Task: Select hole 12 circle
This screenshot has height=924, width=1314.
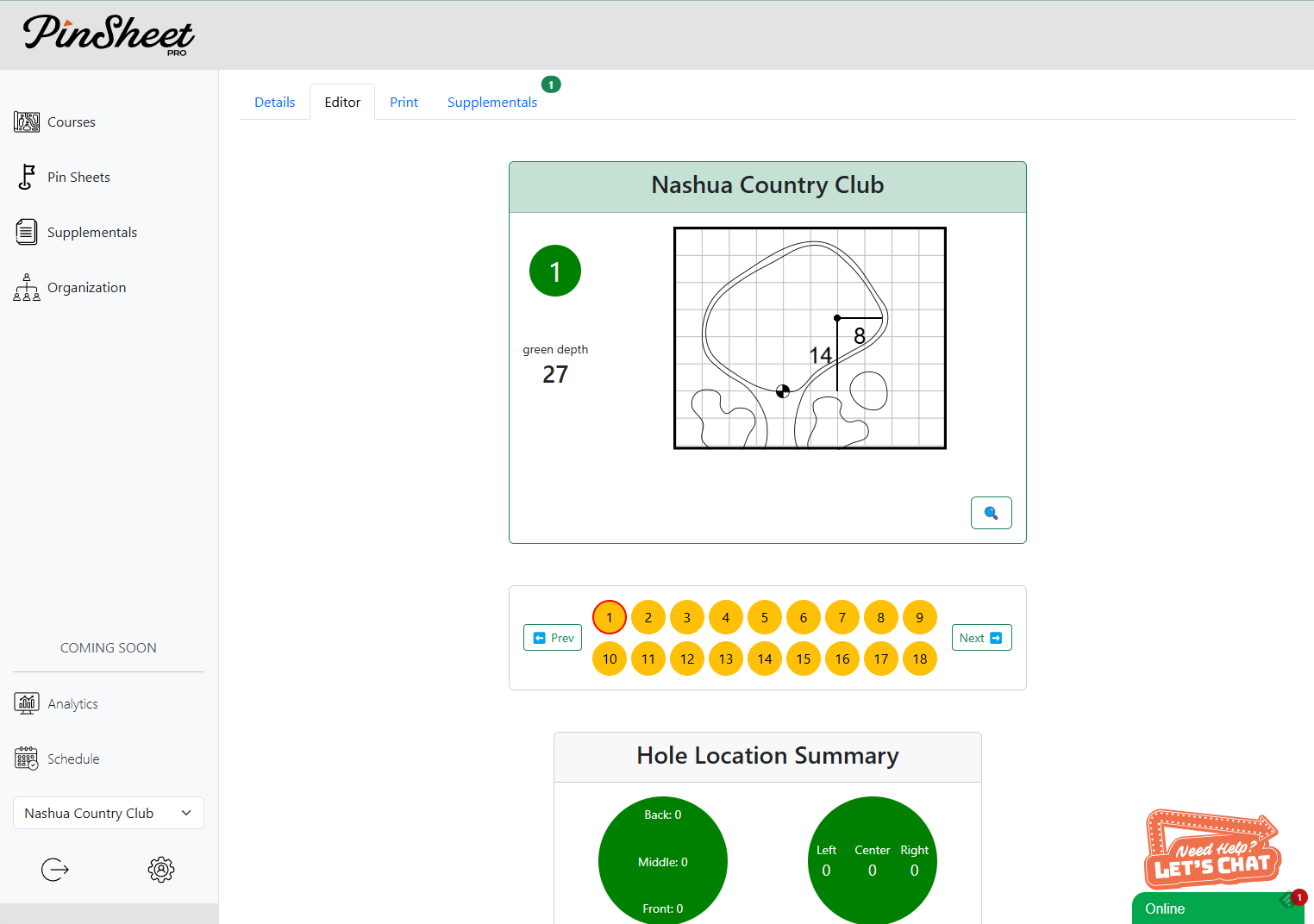Action: point(687,659)
